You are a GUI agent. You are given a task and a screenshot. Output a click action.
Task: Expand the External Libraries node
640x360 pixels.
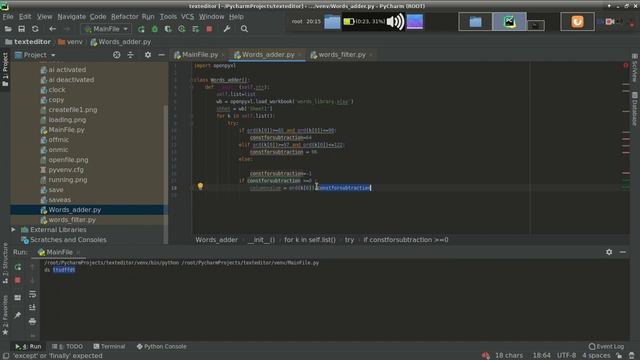(x=13, y=230)
